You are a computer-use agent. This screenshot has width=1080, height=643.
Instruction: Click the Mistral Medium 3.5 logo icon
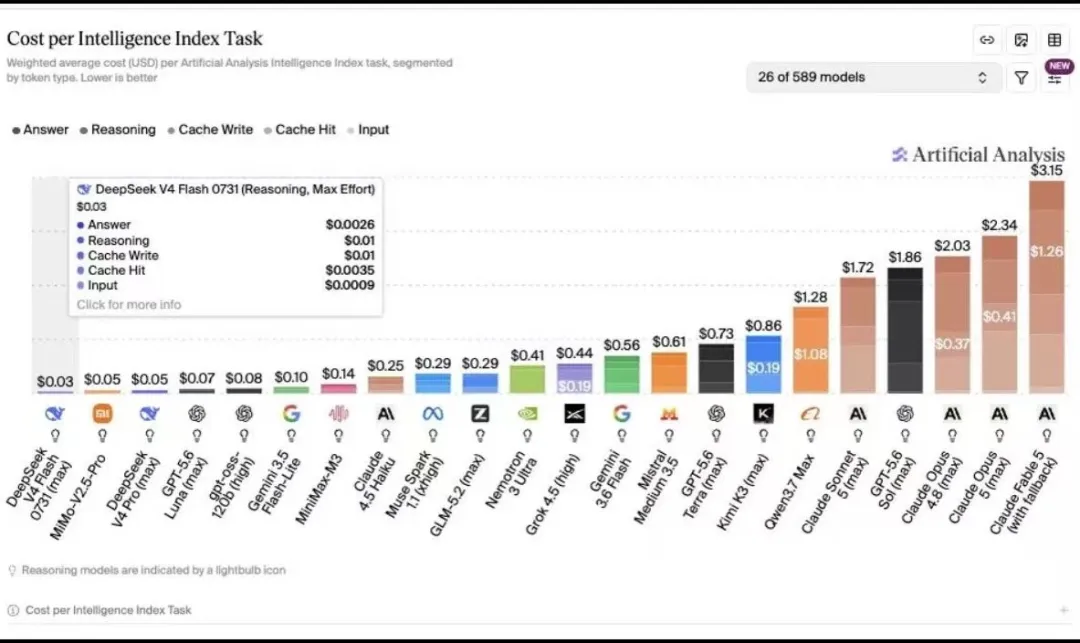pyautogui.click(x=669, y=414)
